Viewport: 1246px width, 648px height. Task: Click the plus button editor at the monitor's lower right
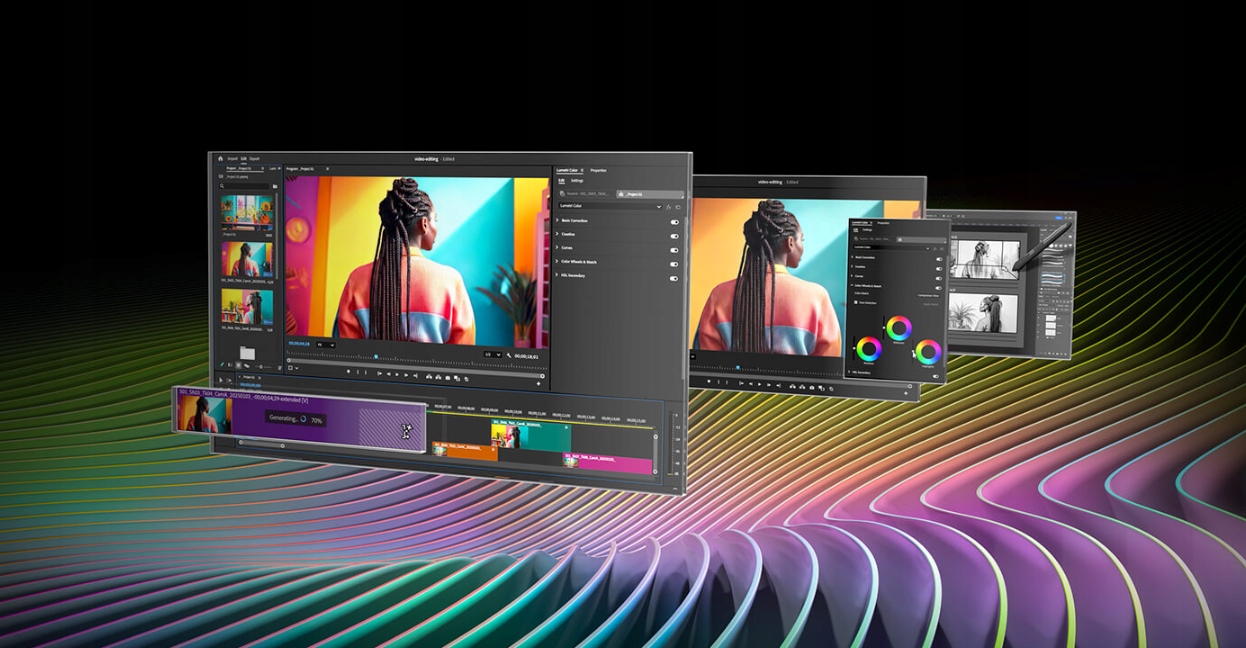[539, 383]
